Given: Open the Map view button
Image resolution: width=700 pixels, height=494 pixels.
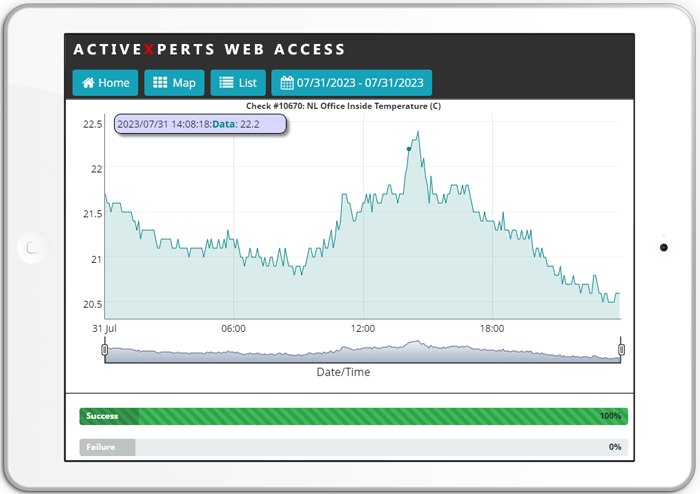Looking at the screenshot, I should coord(174,83).
